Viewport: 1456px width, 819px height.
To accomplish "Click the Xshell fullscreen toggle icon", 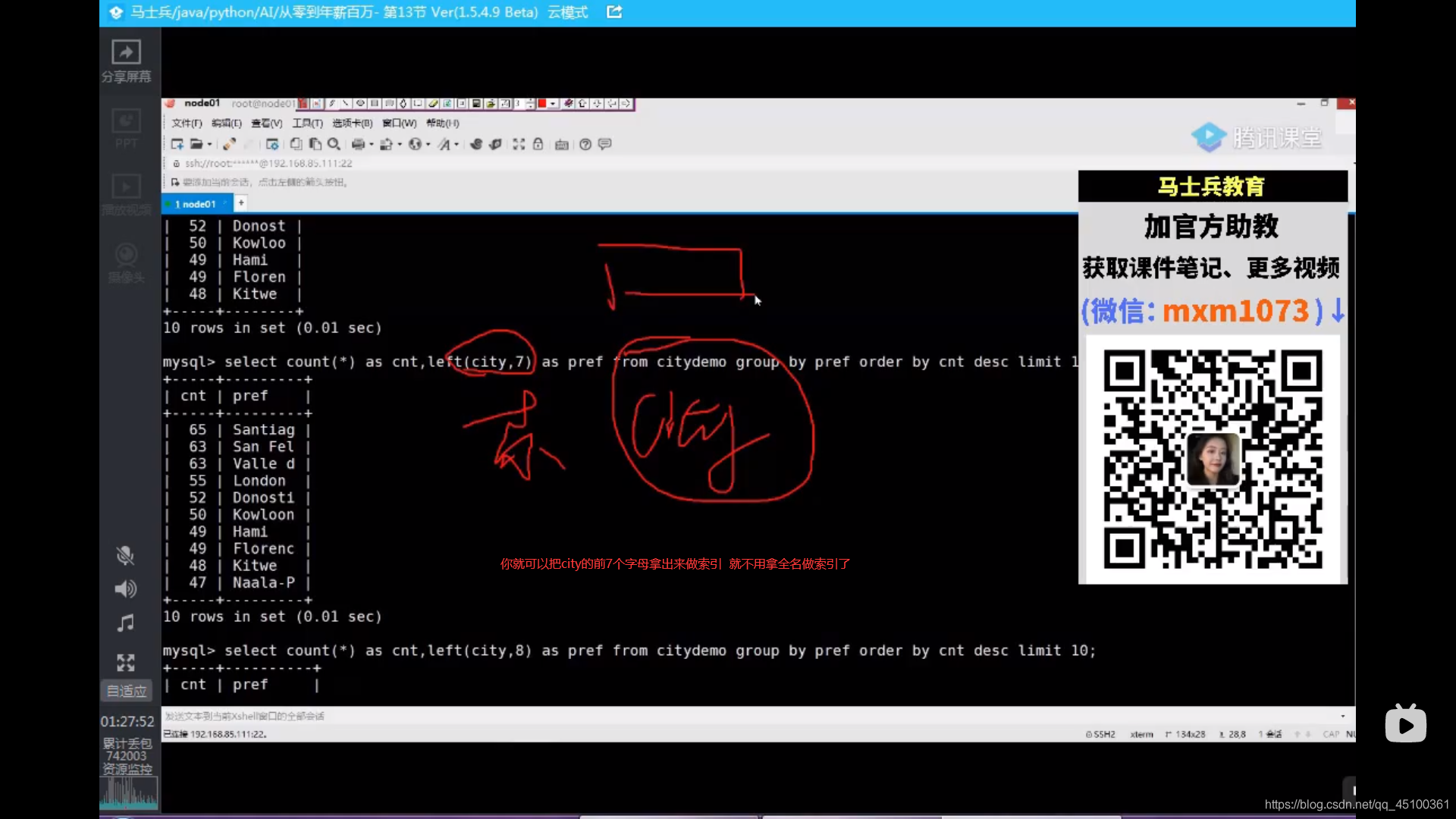I will pos(519,144).
